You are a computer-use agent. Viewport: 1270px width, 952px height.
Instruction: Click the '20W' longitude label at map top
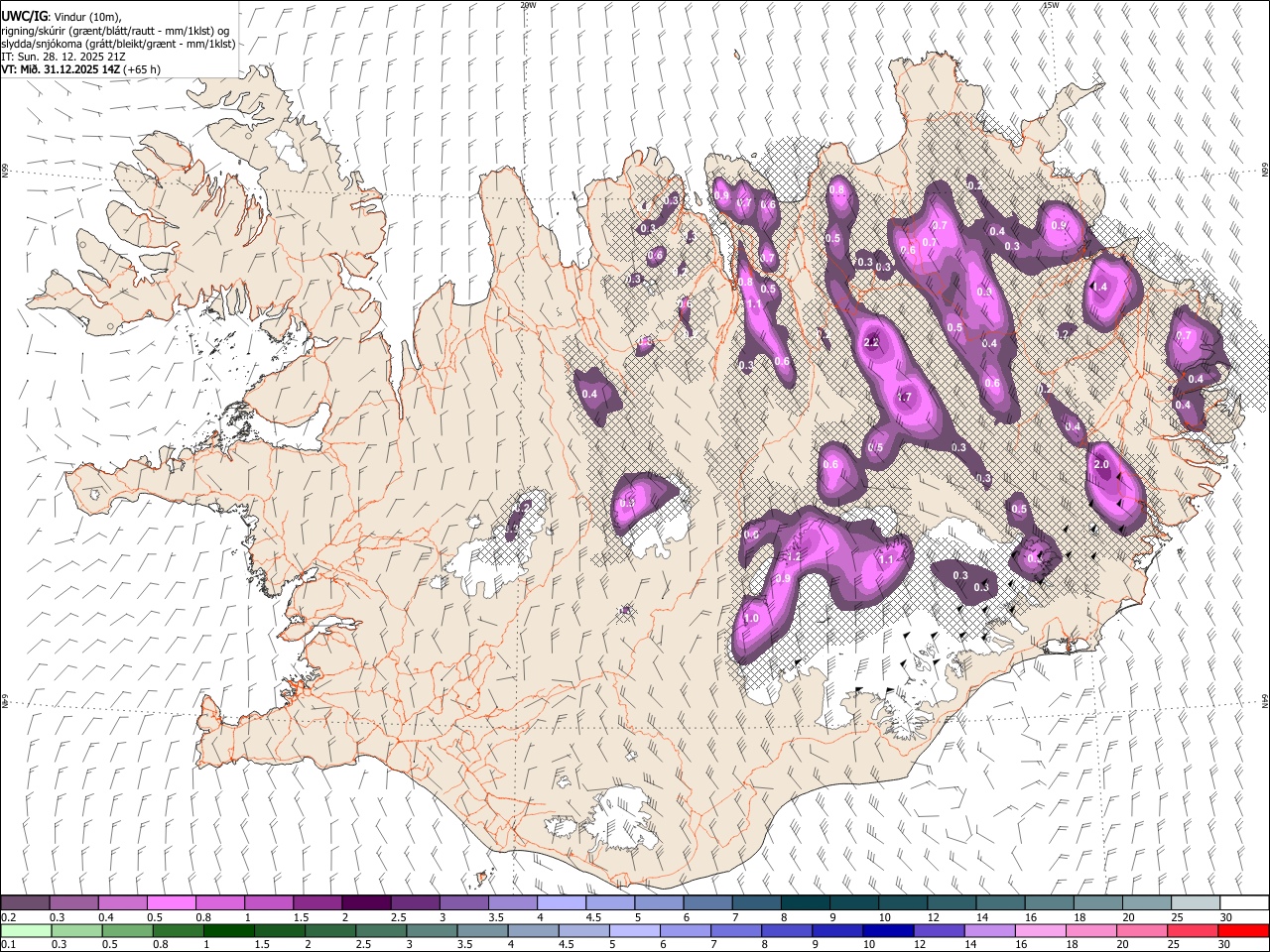point(528,5)
